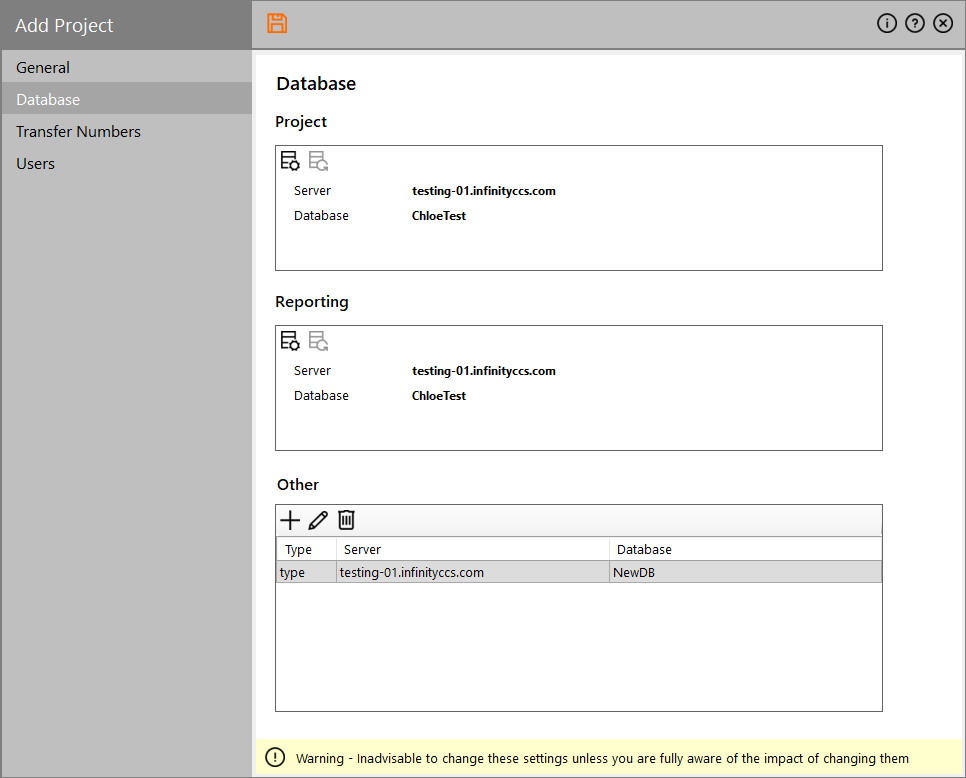Click Reporting database value ChloeTest
This screenshot has width=966, height=778.
point(439,395)
